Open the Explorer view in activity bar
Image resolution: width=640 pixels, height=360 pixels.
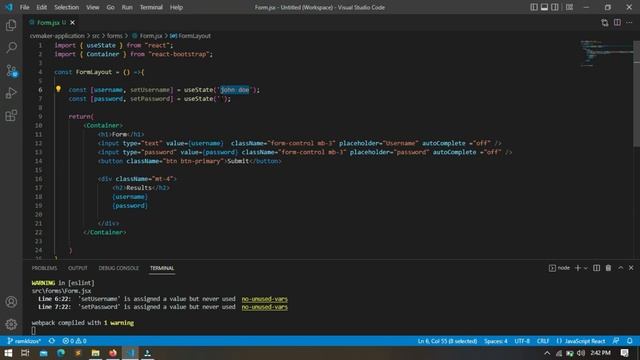click(x=11, y=25)
